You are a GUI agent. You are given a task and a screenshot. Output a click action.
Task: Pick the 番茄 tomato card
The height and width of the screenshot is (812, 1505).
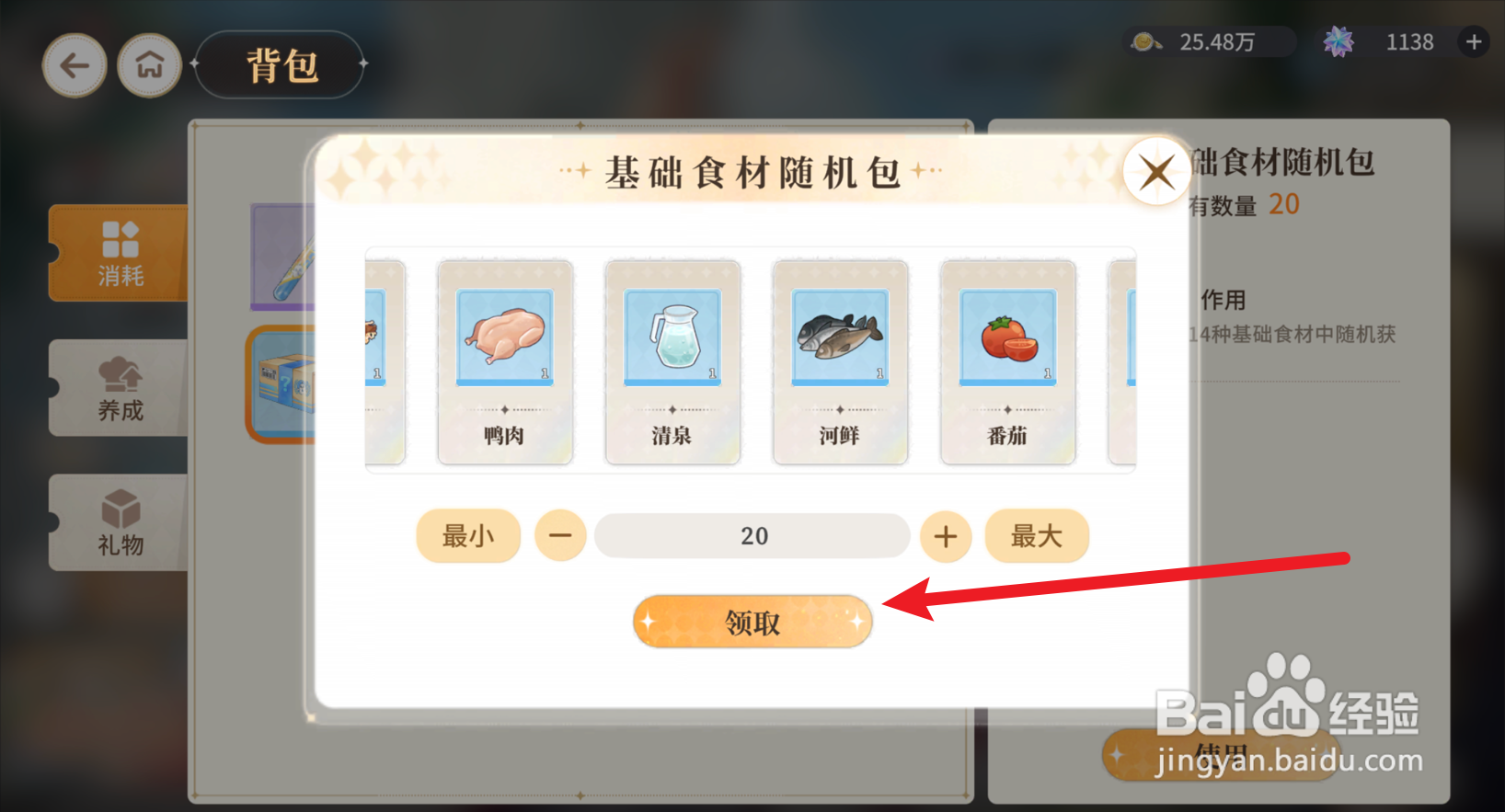click(x=1007, y=362)
